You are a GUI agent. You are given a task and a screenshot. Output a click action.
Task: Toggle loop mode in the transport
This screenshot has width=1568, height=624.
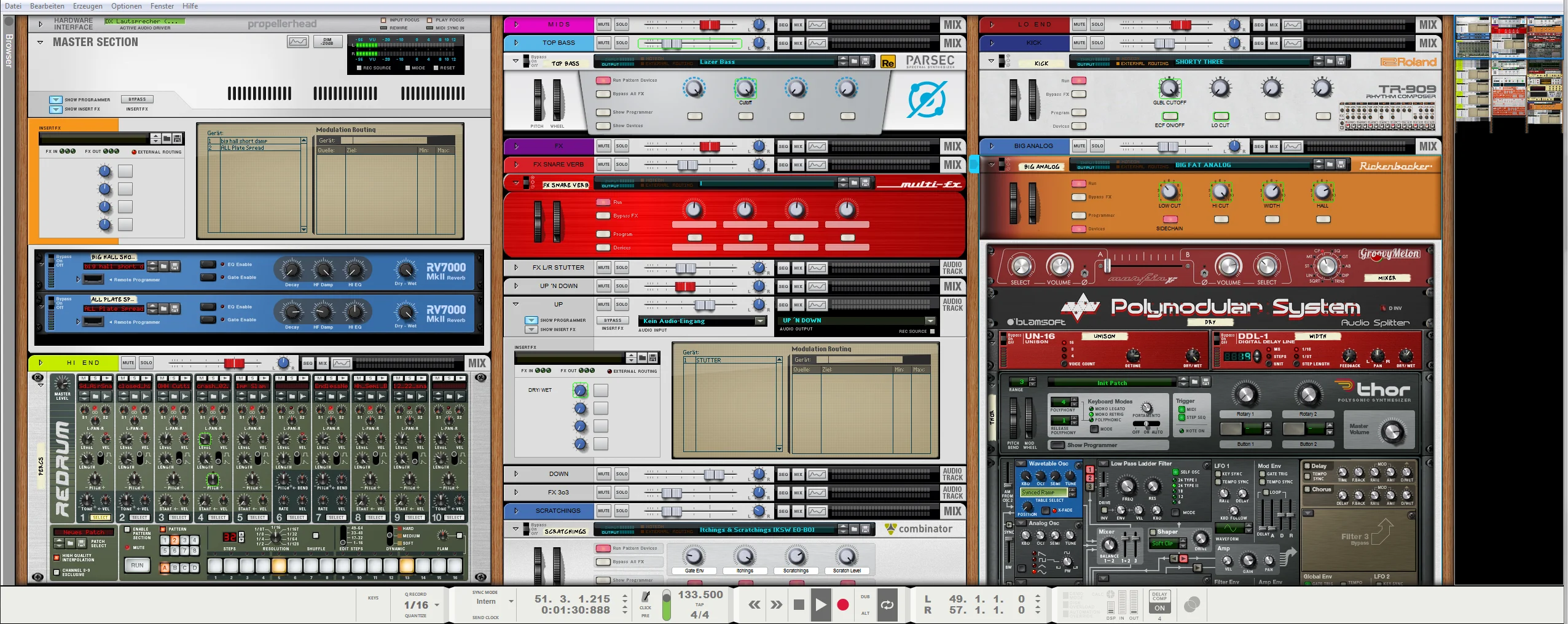tap(887, 605)
